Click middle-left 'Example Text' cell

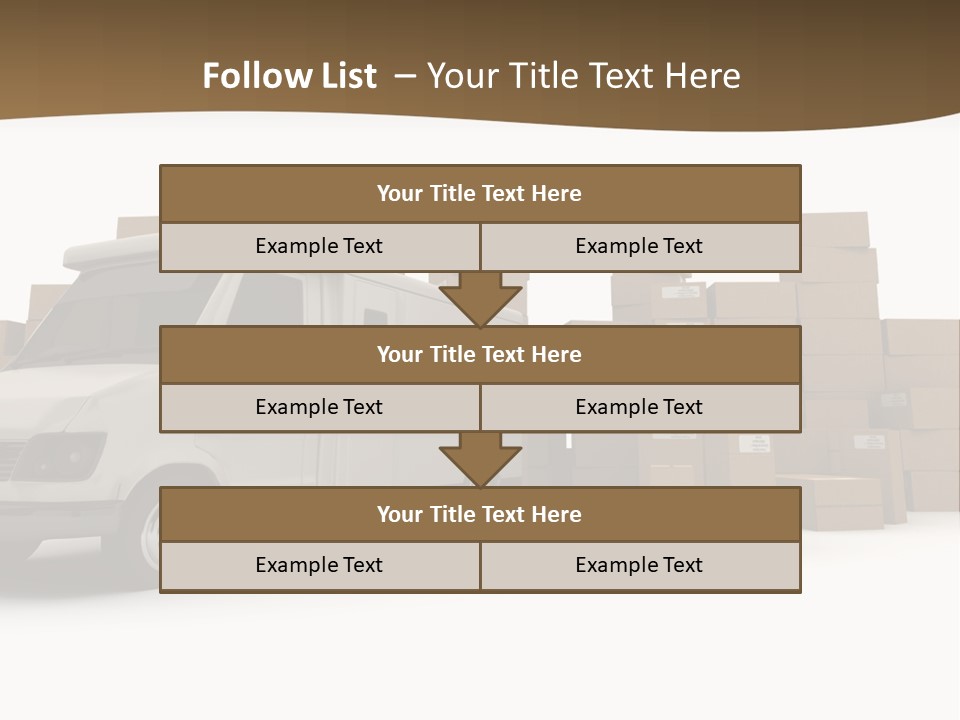pyautogui.click(x=319, y=407)
